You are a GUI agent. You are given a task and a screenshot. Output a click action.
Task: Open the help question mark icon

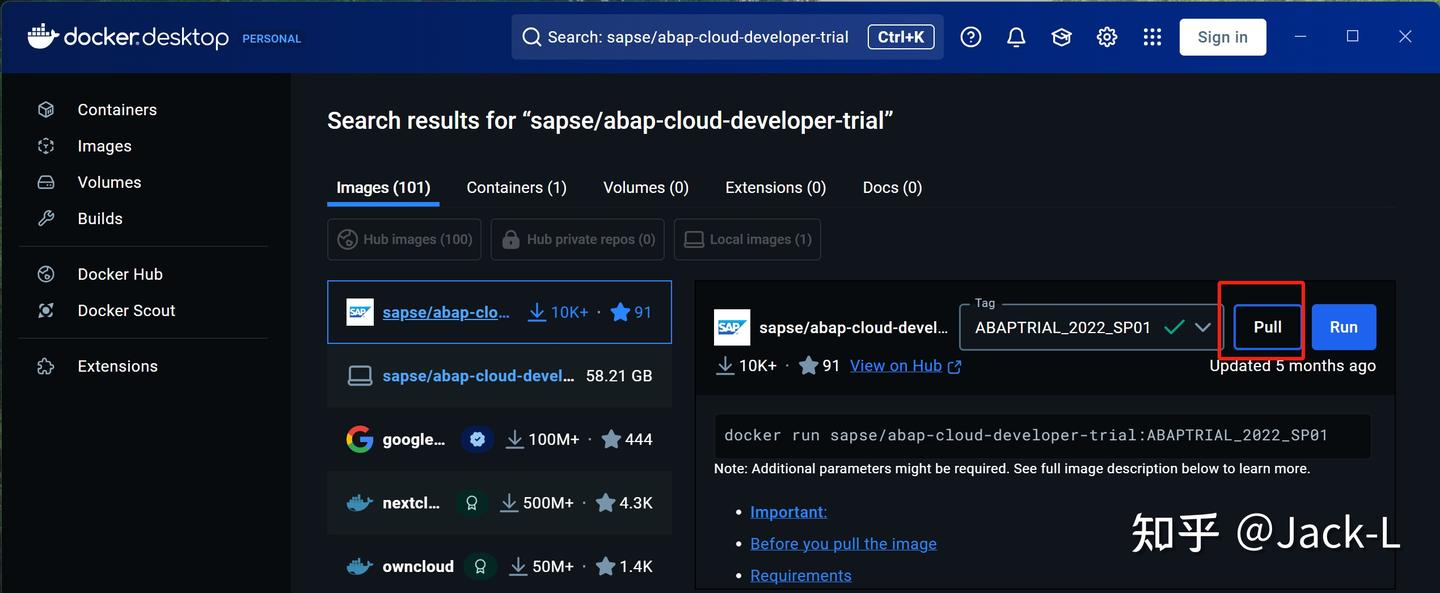pos(970,37)
